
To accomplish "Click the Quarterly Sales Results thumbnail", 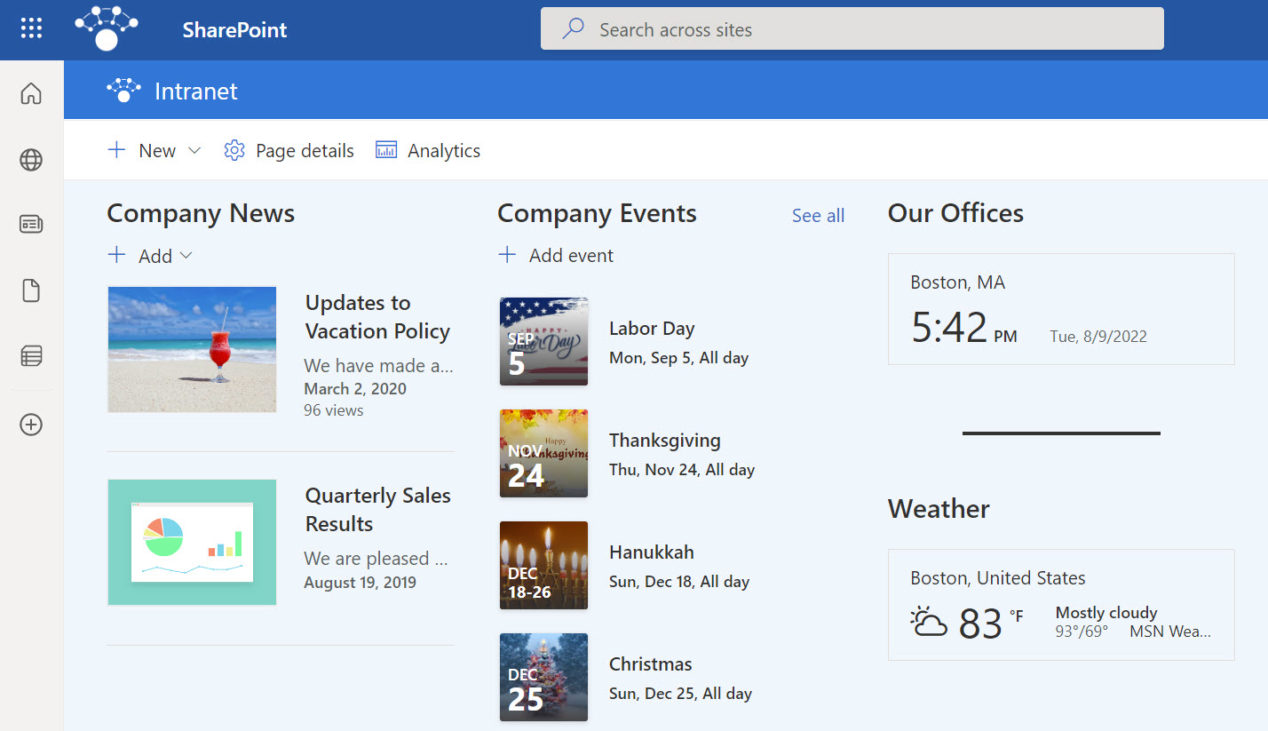I will (192, 542).
